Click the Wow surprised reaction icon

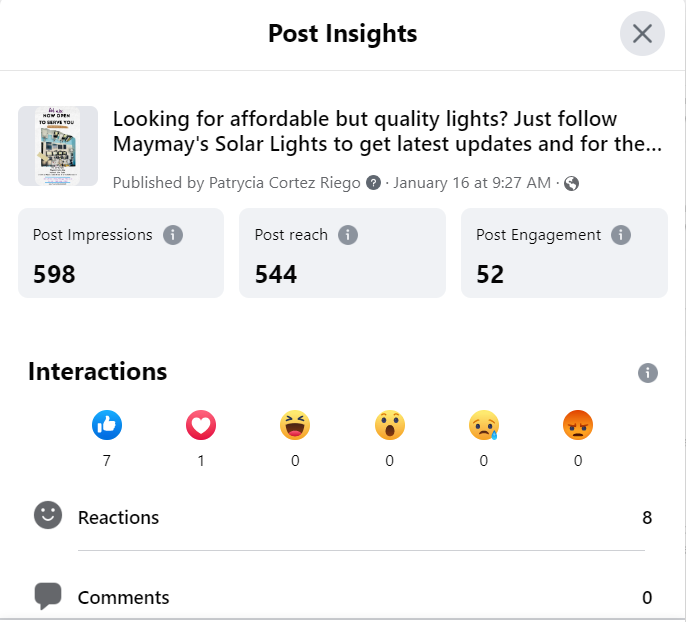[389, 426]
